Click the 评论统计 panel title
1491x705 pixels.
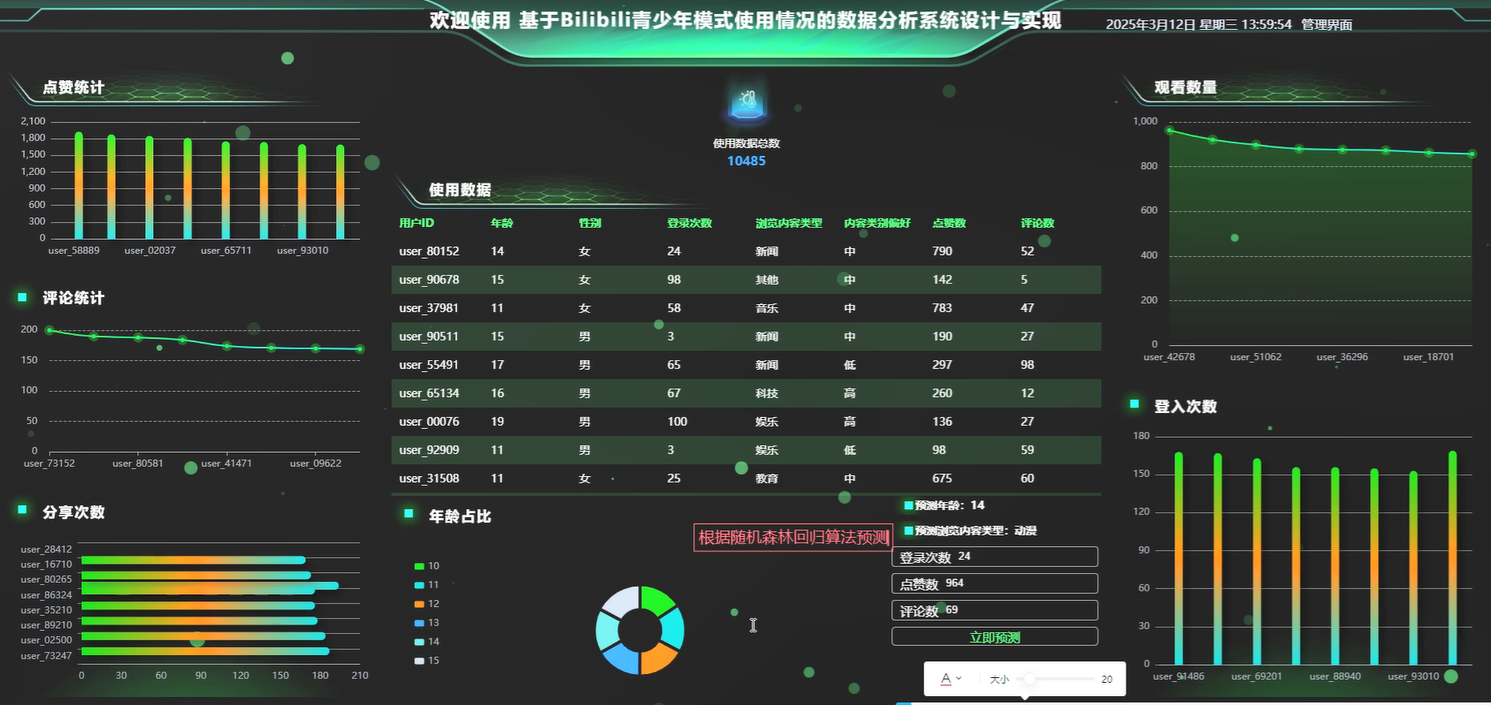[x=73, y=298]
